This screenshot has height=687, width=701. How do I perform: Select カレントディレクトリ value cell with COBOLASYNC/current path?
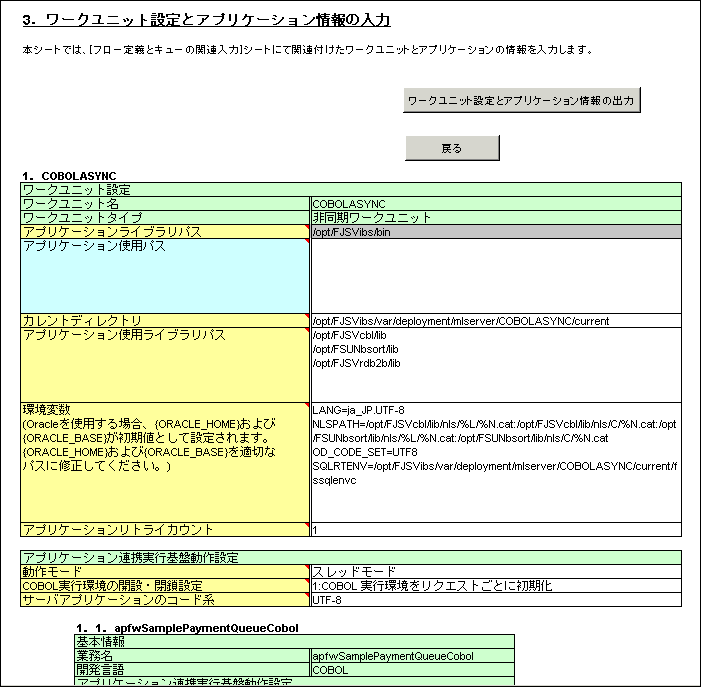pos(496,320)
